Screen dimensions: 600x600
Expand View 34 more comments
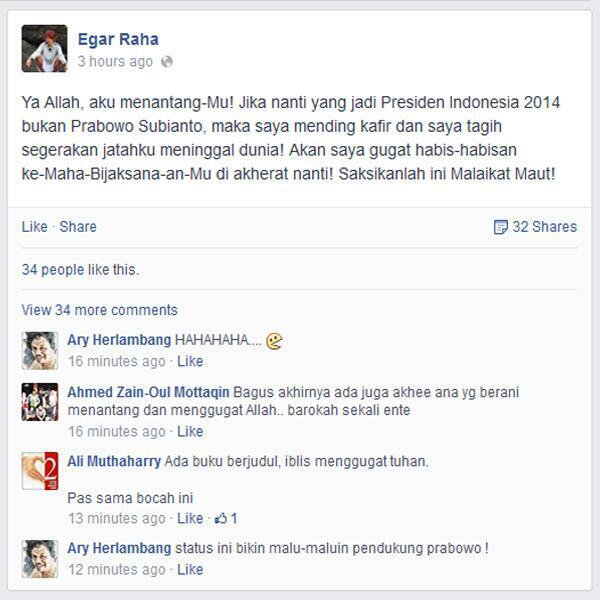pyautogui.click(x=99, y=310)
